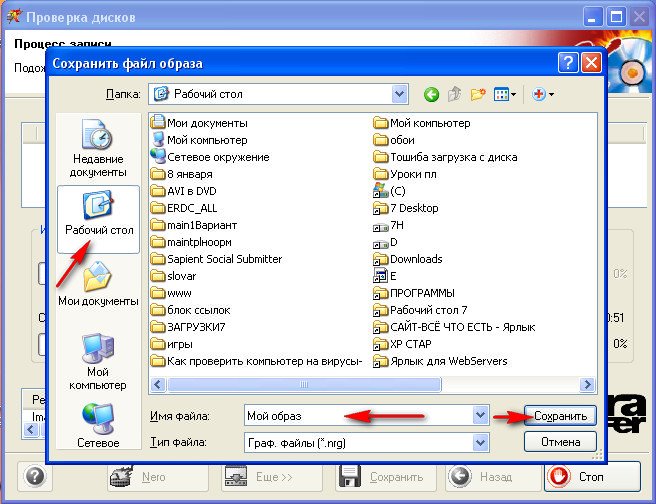Viewport: 656px width, 504px height.
Task: Select the 7H drive shortcut
Action: tap(389, 225)
